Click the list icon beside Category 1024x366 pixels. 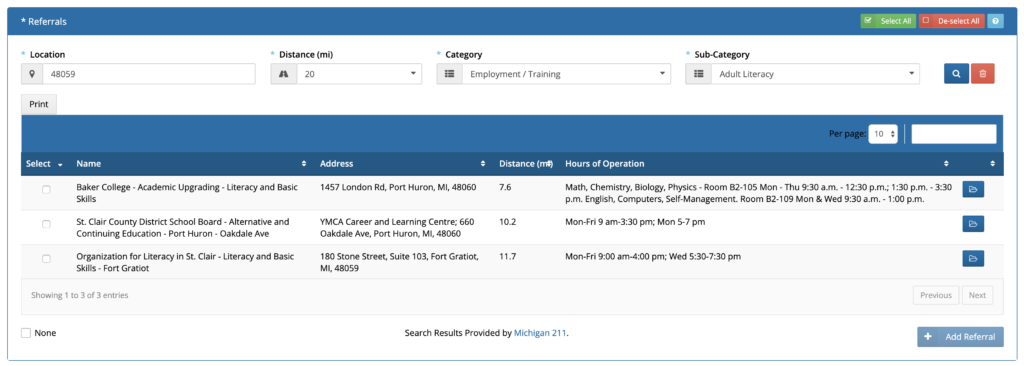449,74
